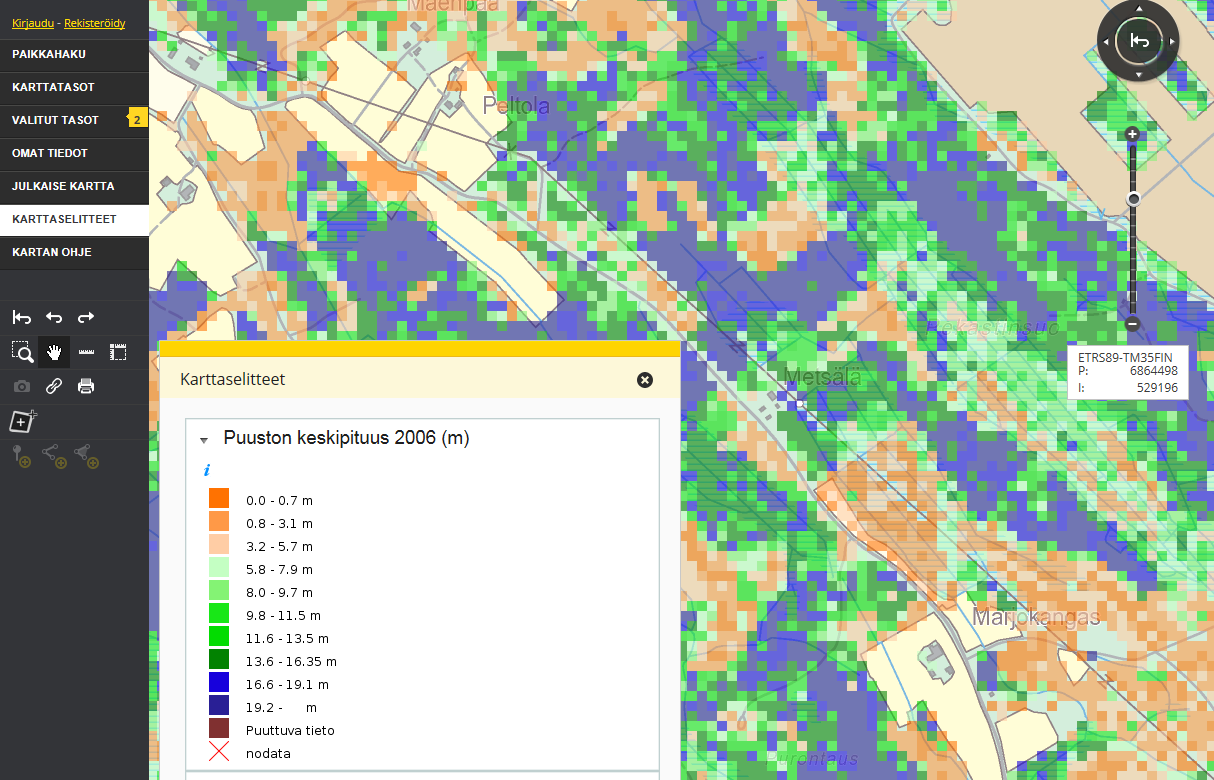Pan the map west with left arrow
The height and width of the screenshot is (780, 1214).
pyautogui.click(x=1105, y=41)
